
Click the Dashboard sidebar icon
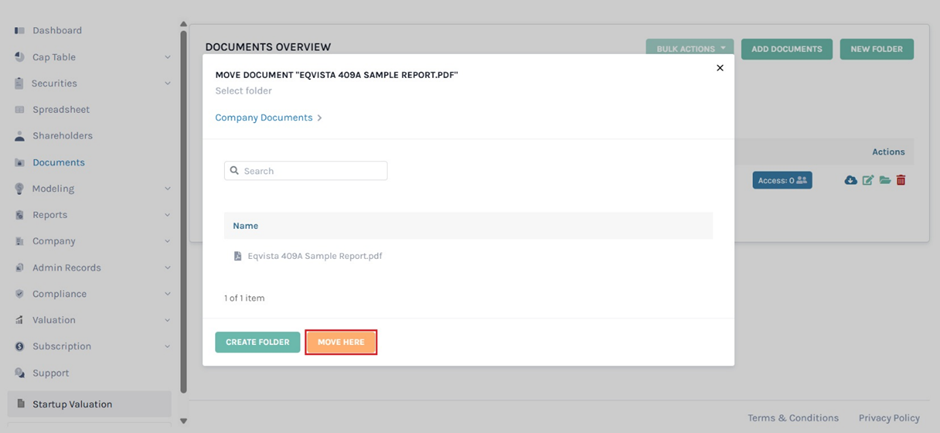(x=19, y=31)
